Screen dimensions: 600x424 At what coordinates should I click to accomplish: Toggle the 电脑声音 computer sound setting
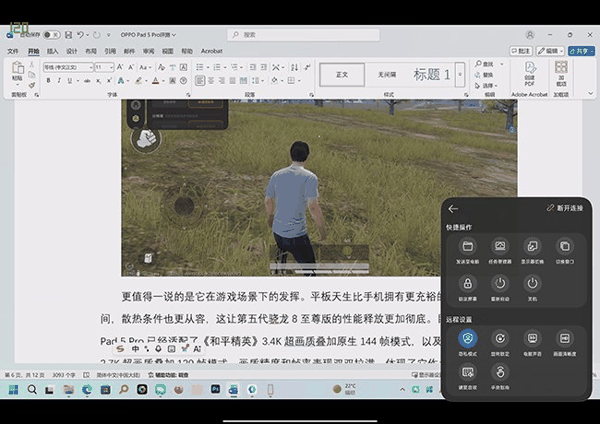[531, 339]
